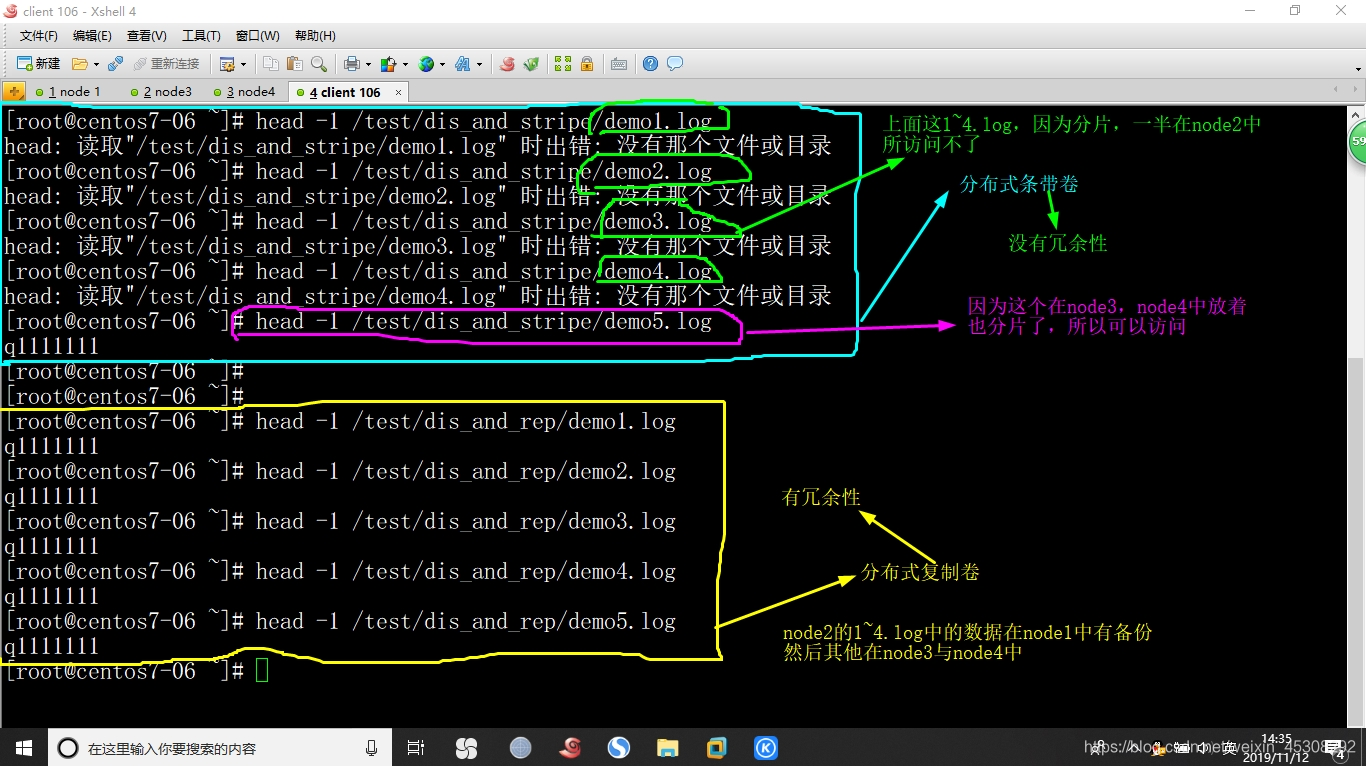
Task: Click the color scheme icon
Action: 389,63
